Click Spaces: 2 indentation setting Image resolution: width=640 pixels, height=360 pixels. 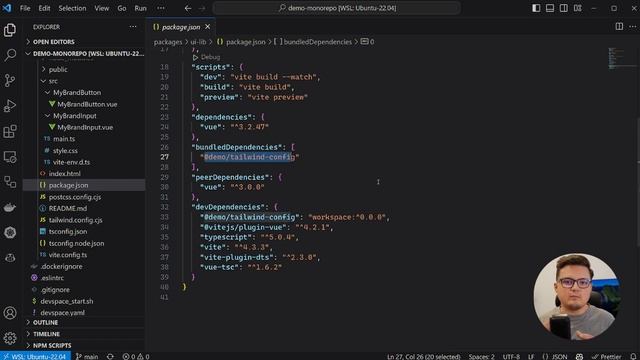coord(481,356)
